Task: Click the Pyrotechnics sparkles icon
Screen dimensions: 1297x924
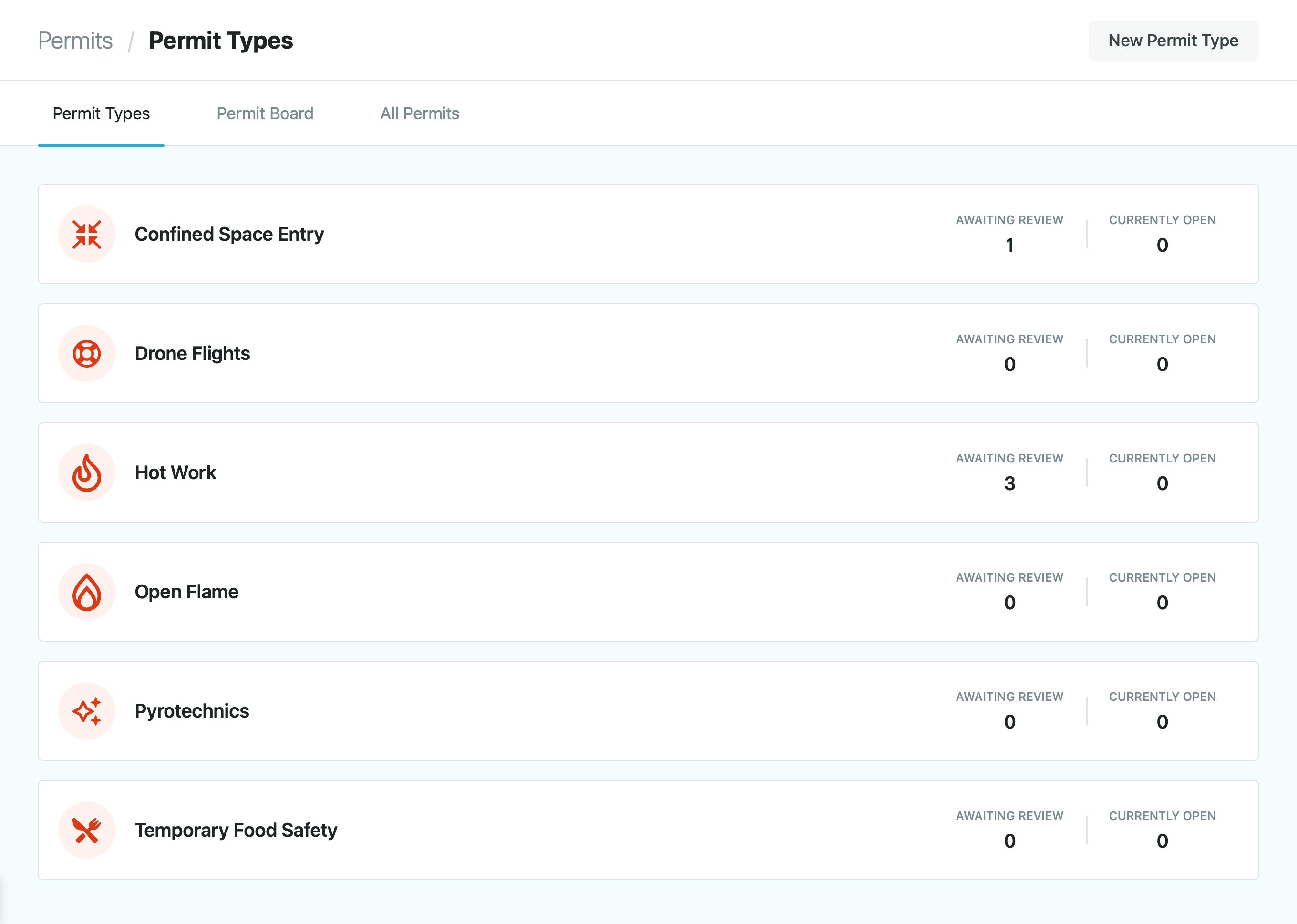Action: [86, 711]
